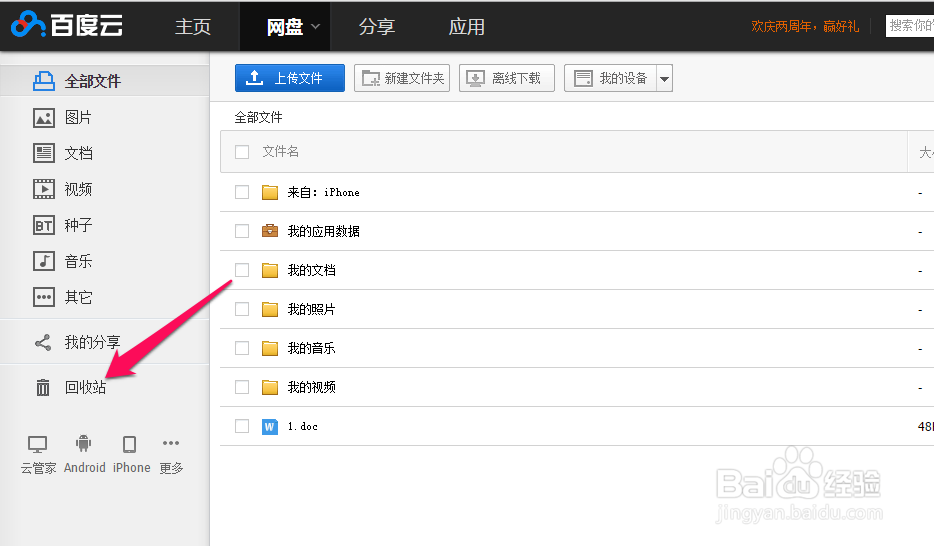
Task: Check the box for 我的应用数据
Action: click(x=242, y=231)
